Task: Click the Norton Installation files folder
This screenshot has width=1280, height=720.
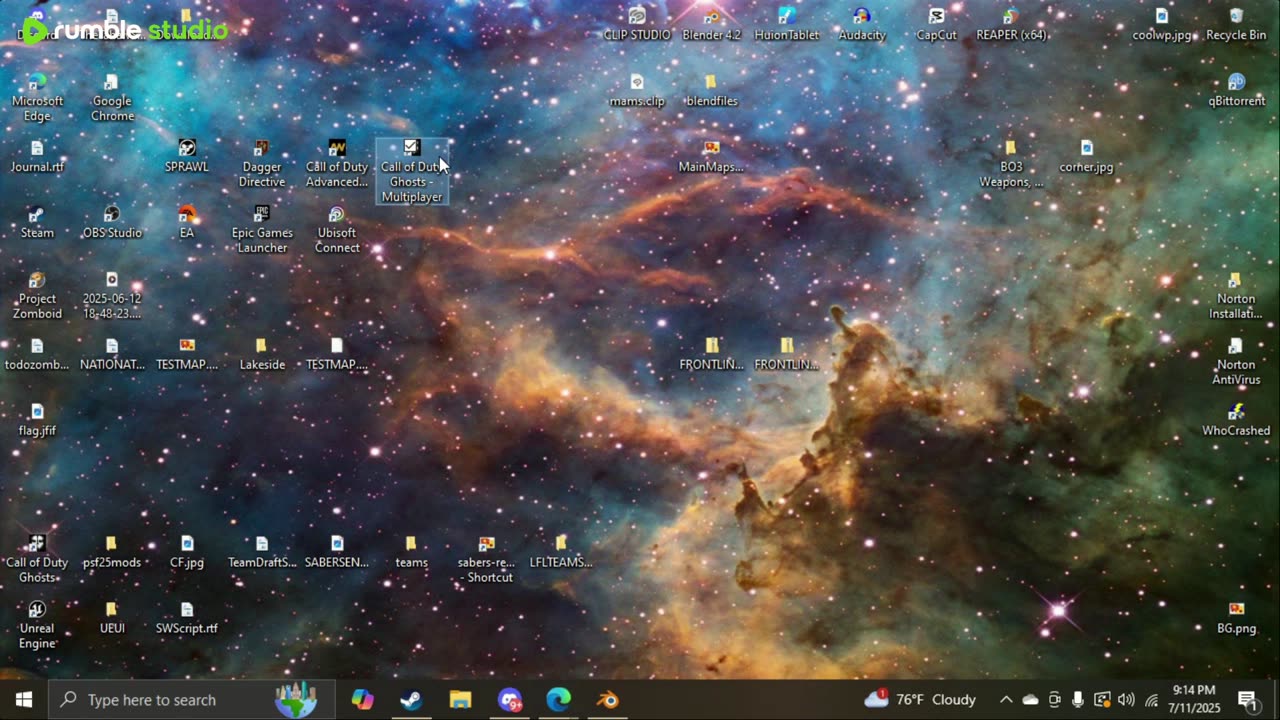Action: [1236, 296]
